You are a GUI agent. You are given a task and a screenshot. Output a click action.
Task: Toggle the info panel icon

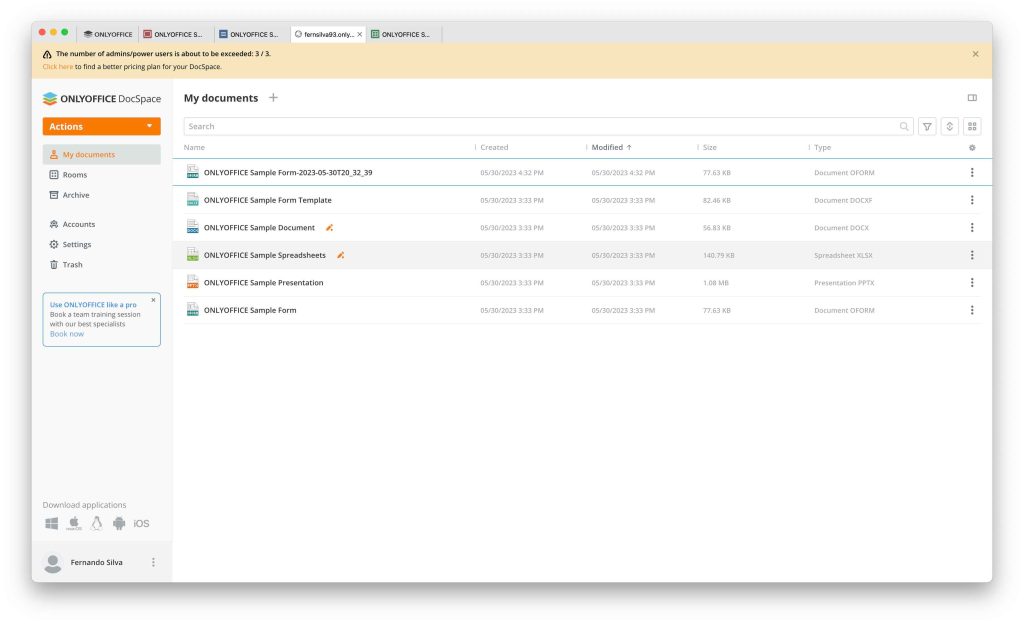pos(972,98)
